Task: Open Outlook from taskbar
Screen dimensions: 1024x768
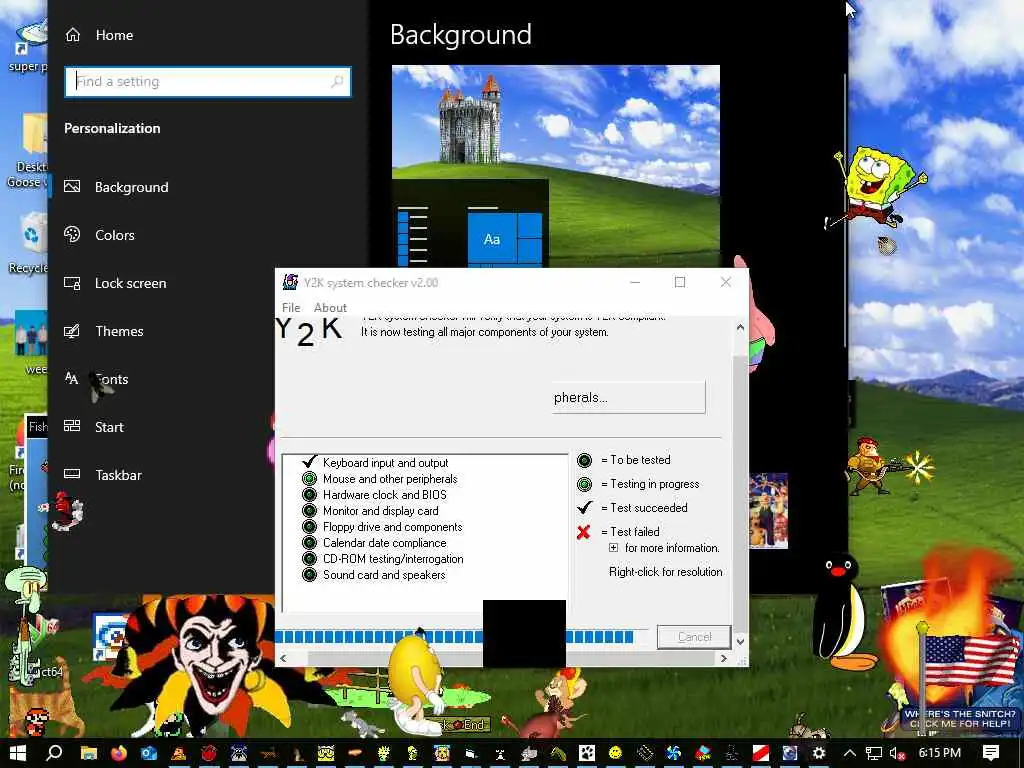Action: 149,753
